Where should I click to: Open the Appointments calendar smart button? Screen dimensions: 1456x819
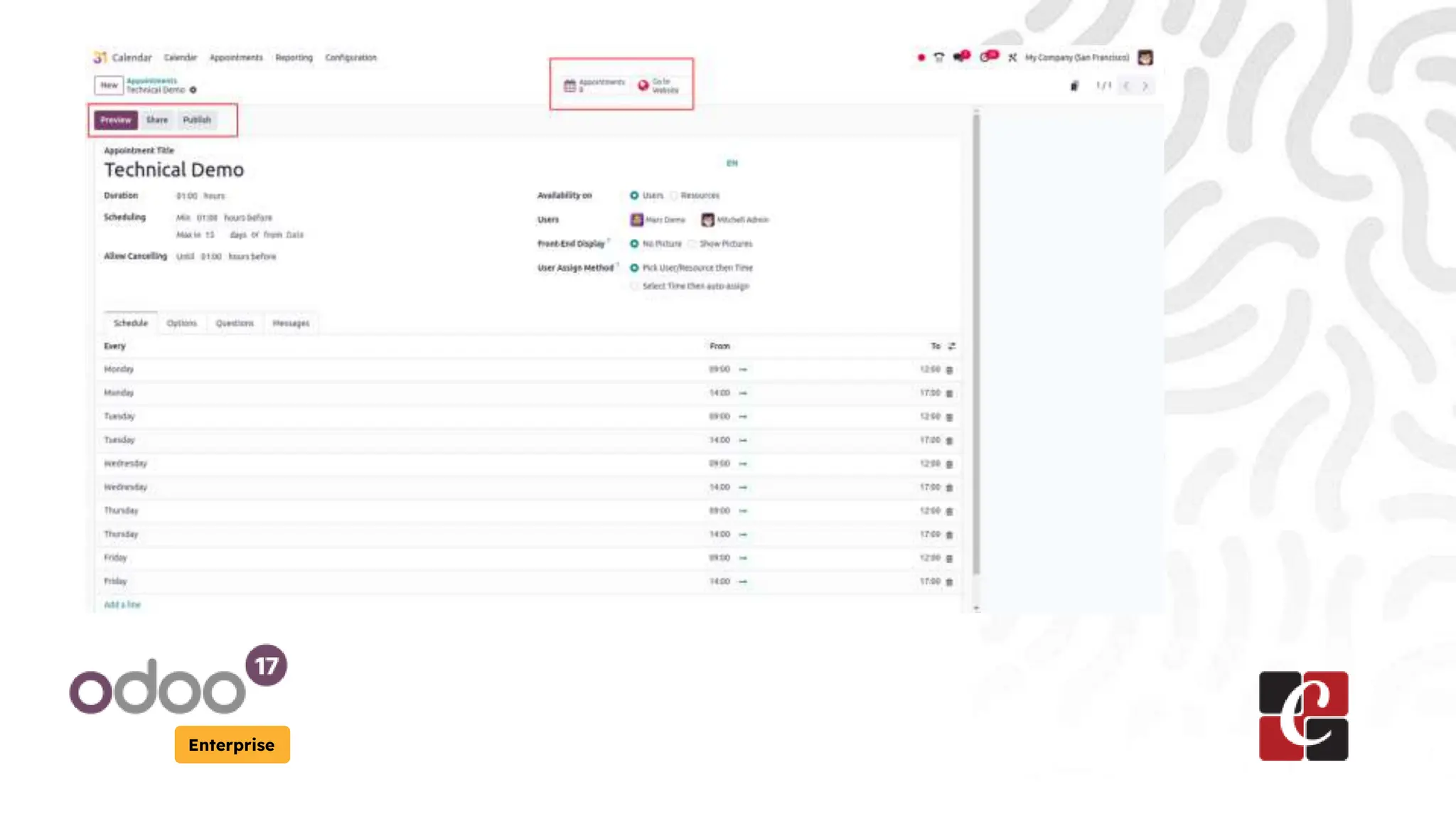coord(594,85)
